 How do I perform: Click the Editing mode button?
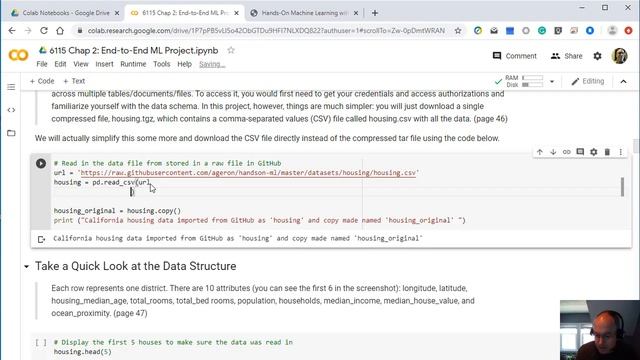(588, 81)
